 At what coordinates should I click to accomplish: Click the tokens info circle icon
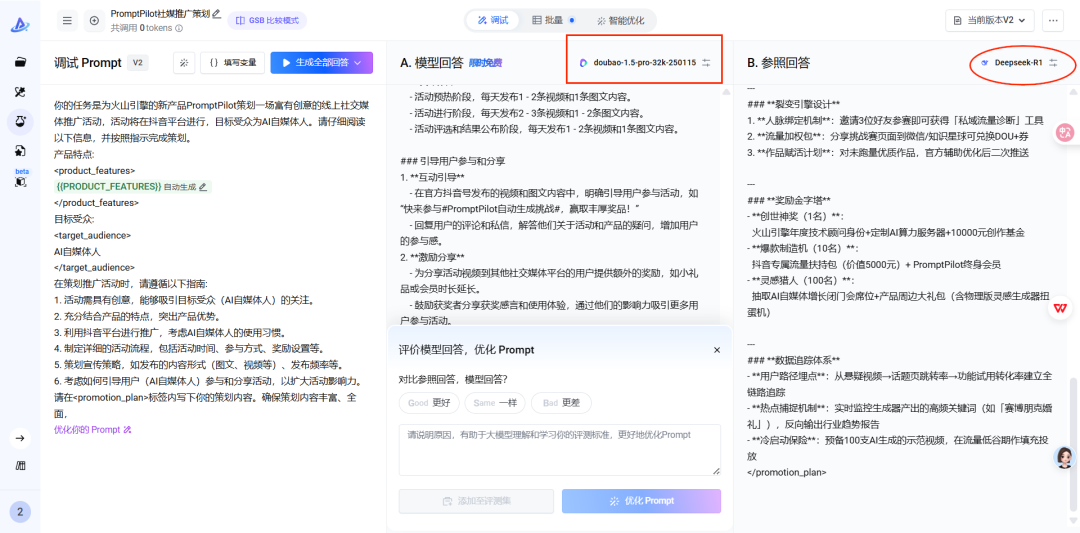179,28
